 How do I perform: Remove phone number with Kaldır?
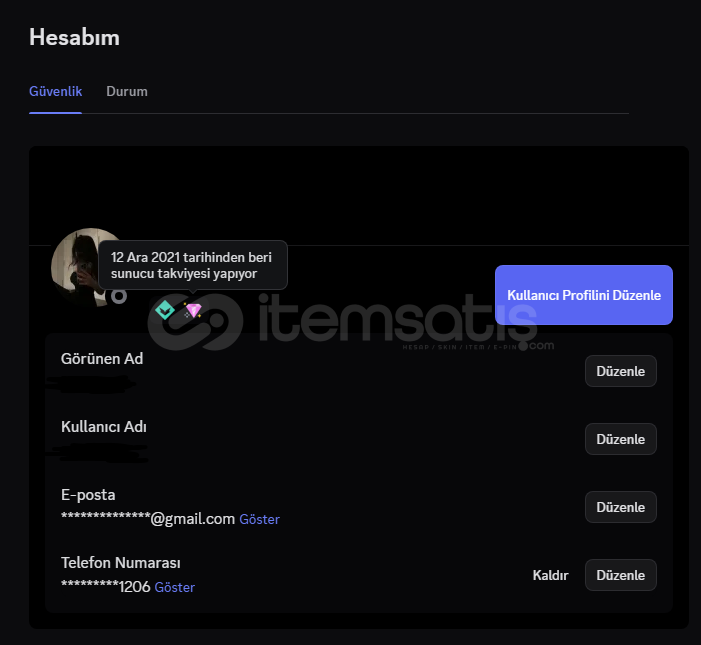(x=550, y=575)
